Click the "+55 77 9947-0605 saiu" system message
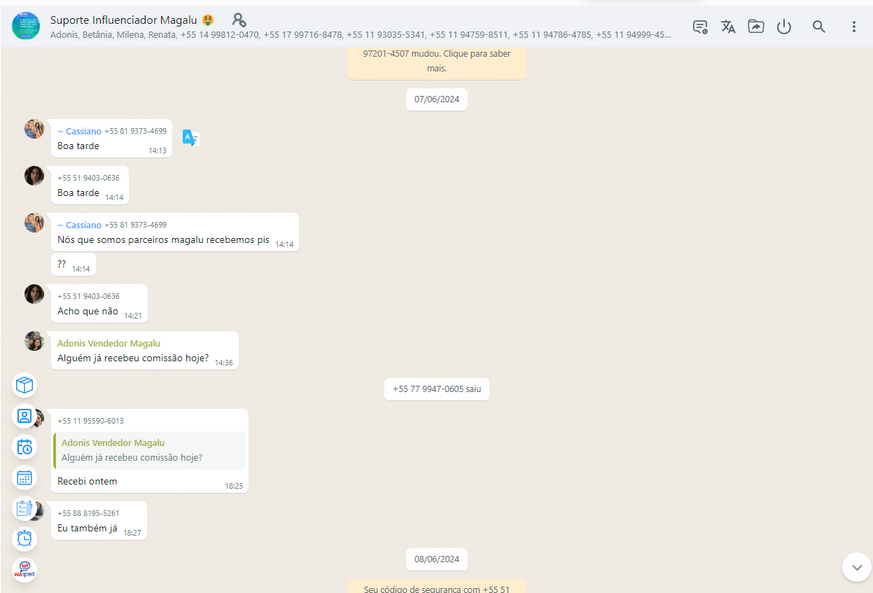 436,389
